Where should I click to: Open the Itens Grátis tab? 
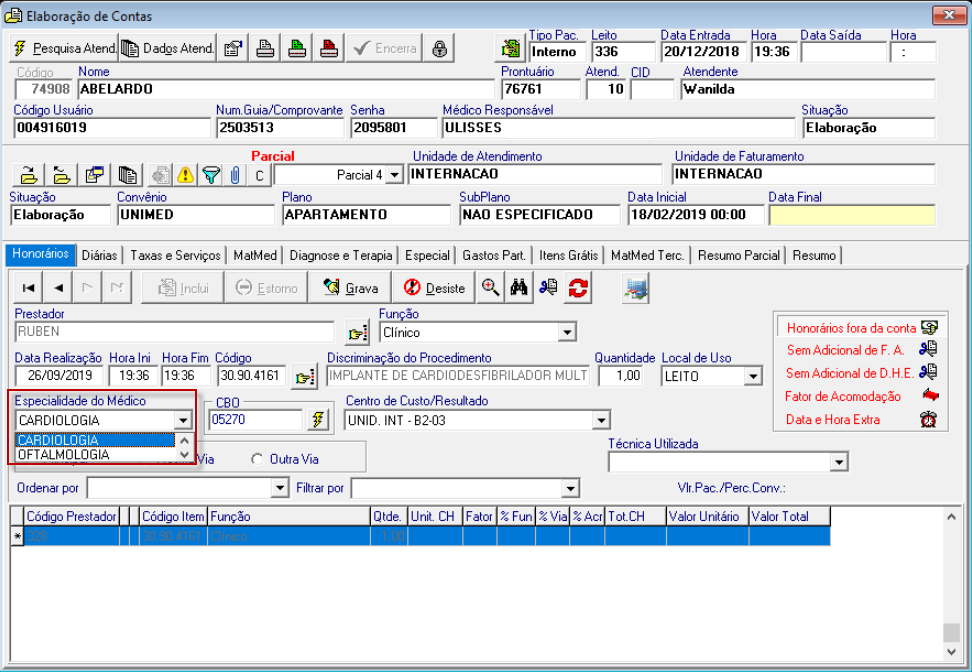click(x=568, y=255)
